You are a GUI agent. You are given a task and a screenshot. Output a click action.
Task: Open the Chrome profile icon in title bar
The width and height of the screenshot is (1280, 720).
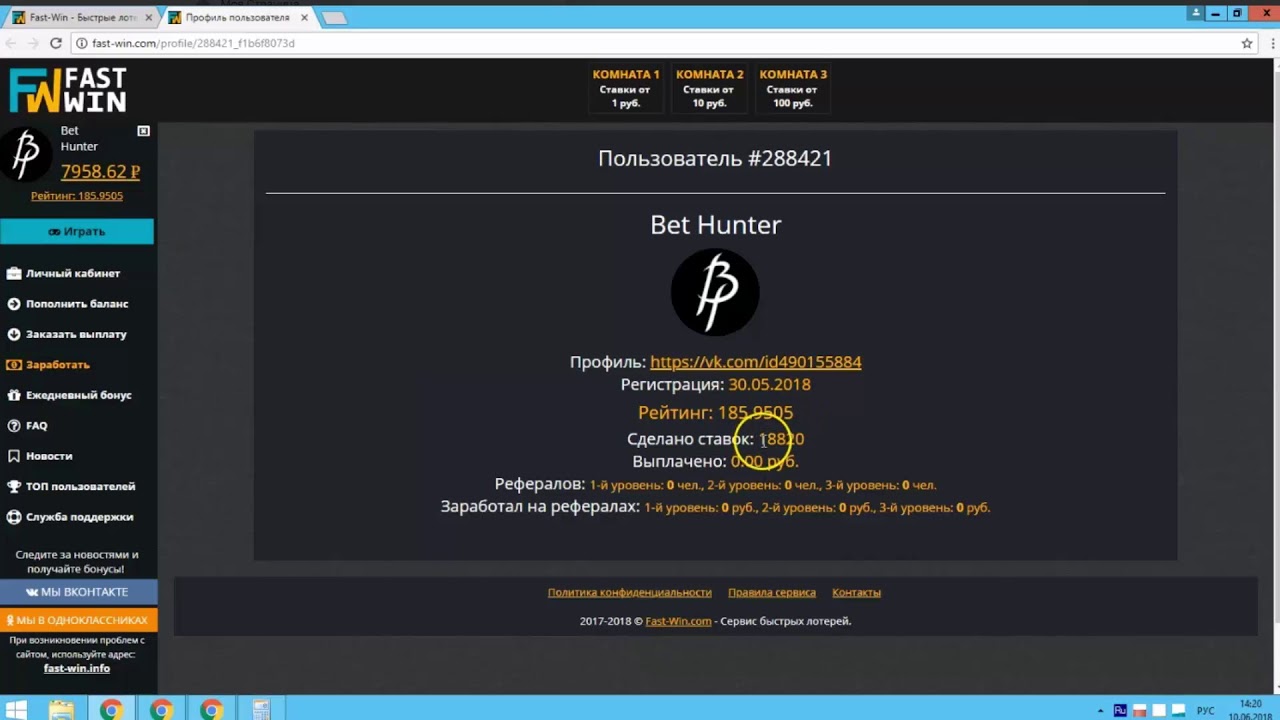tap(1196, 13)
